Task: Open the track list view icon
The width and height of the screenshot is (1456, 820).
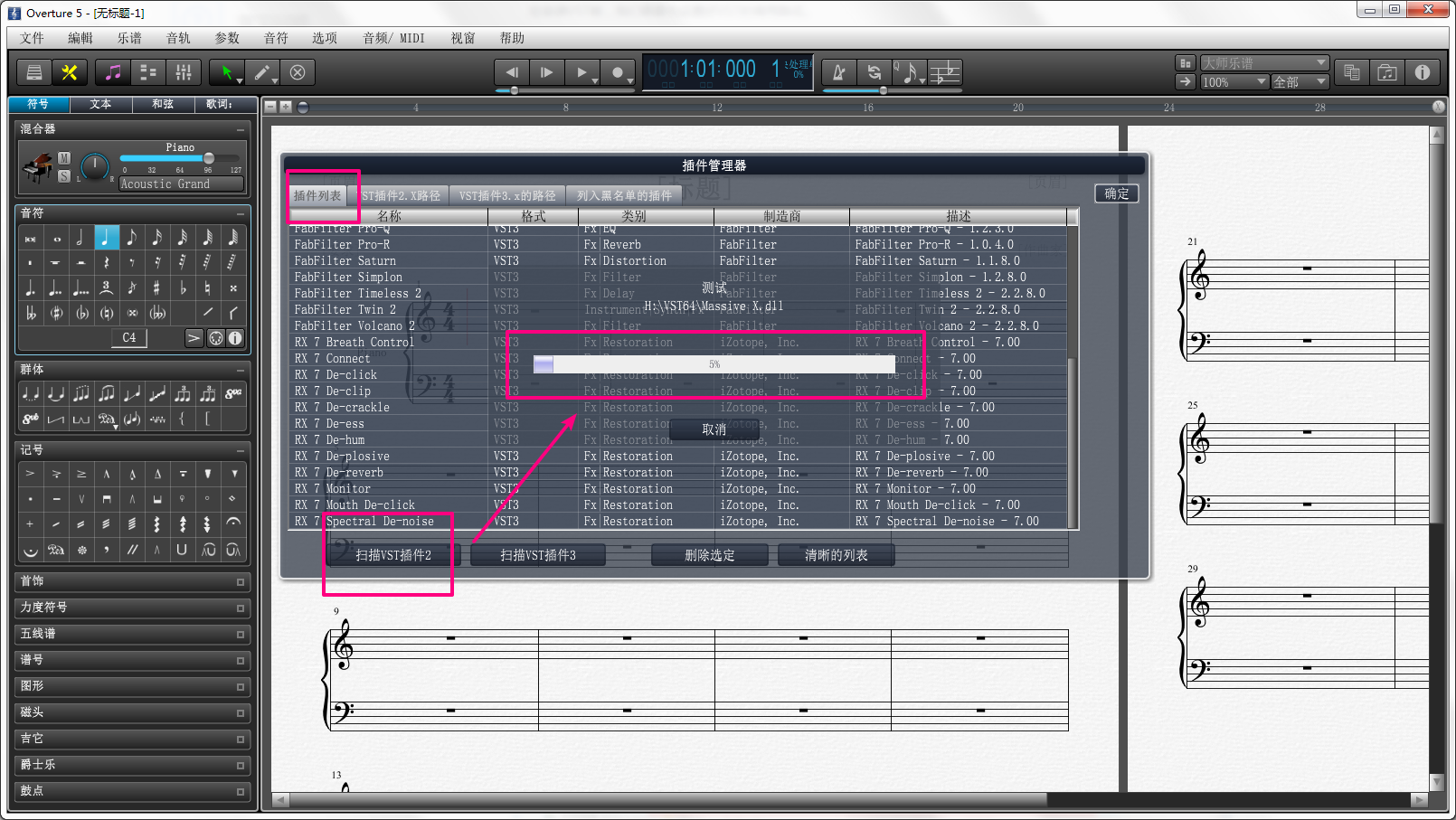Action: pyautogui.click(x=148, y=72)
